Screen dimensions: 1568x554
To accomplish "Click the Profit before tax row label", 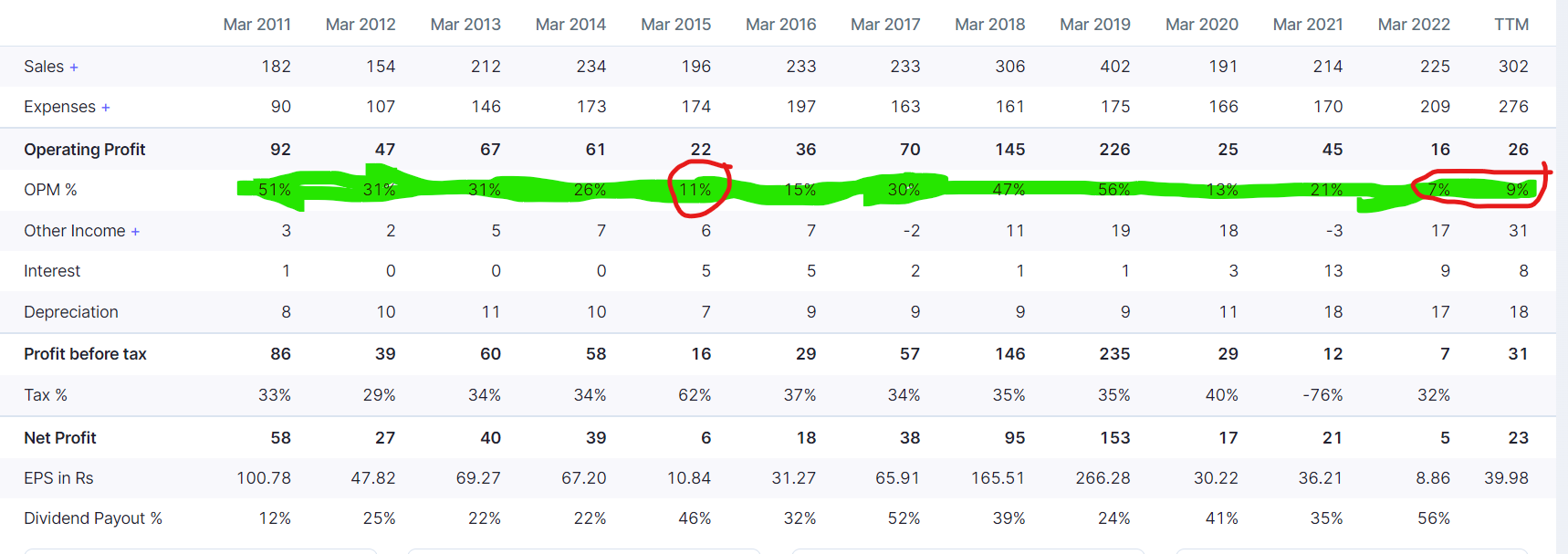I will [x=85, y=354].
